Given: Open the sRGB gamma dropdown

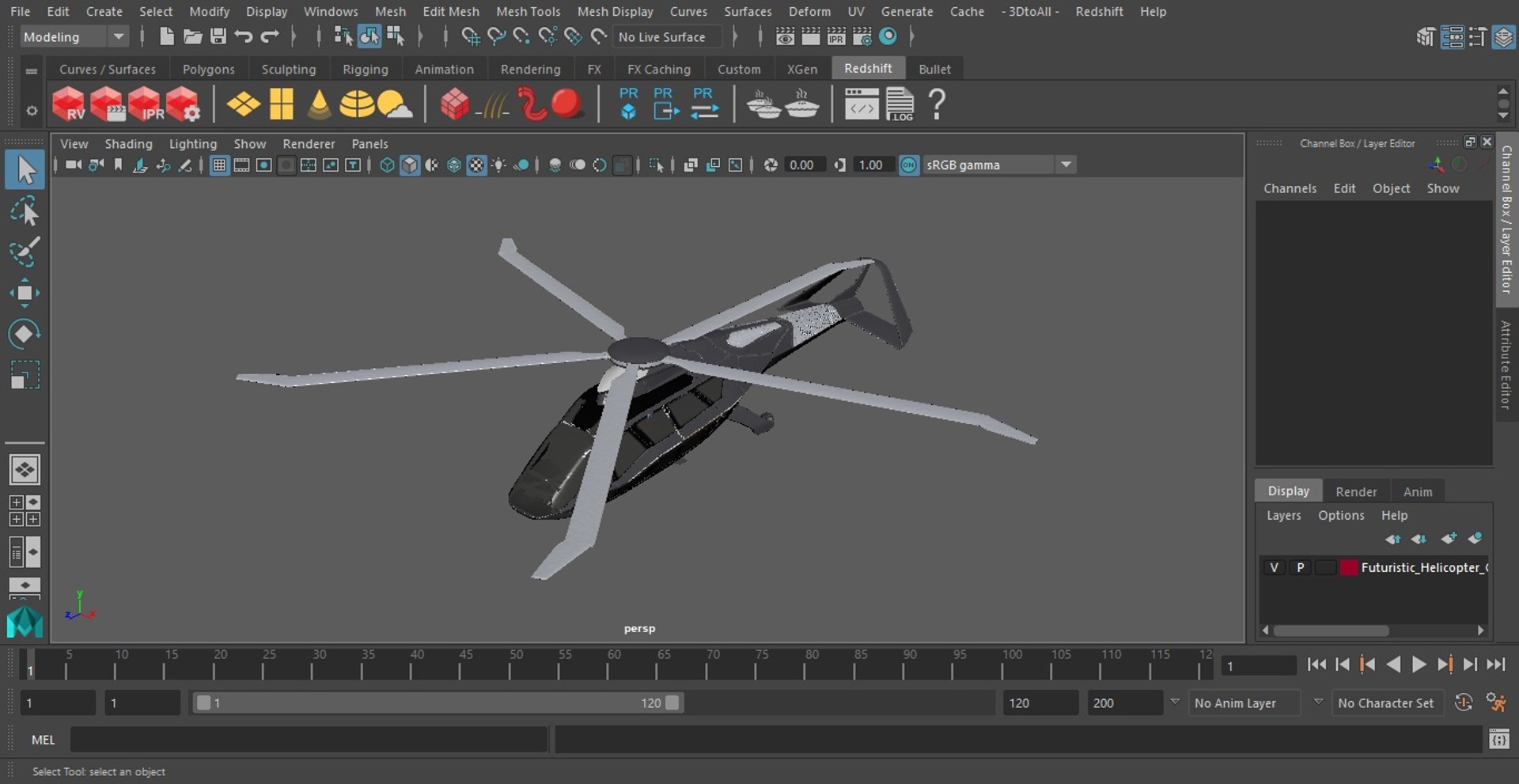Looking at the screenshot, I should click(x=998, y=165).
